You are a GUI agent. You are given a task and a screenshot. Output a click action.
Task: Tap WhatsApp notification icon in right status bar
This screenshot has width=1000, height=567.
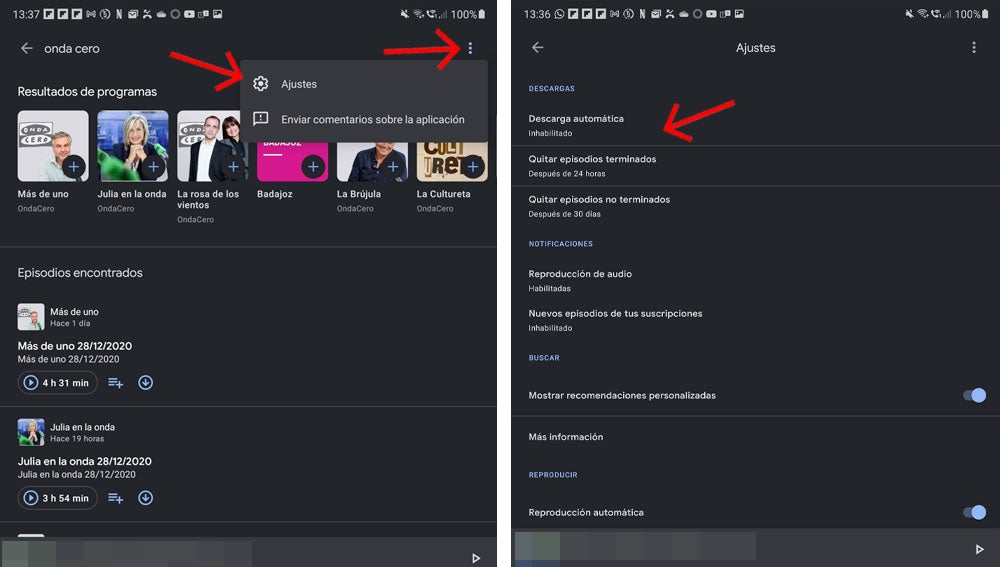[x=559, y=14]
